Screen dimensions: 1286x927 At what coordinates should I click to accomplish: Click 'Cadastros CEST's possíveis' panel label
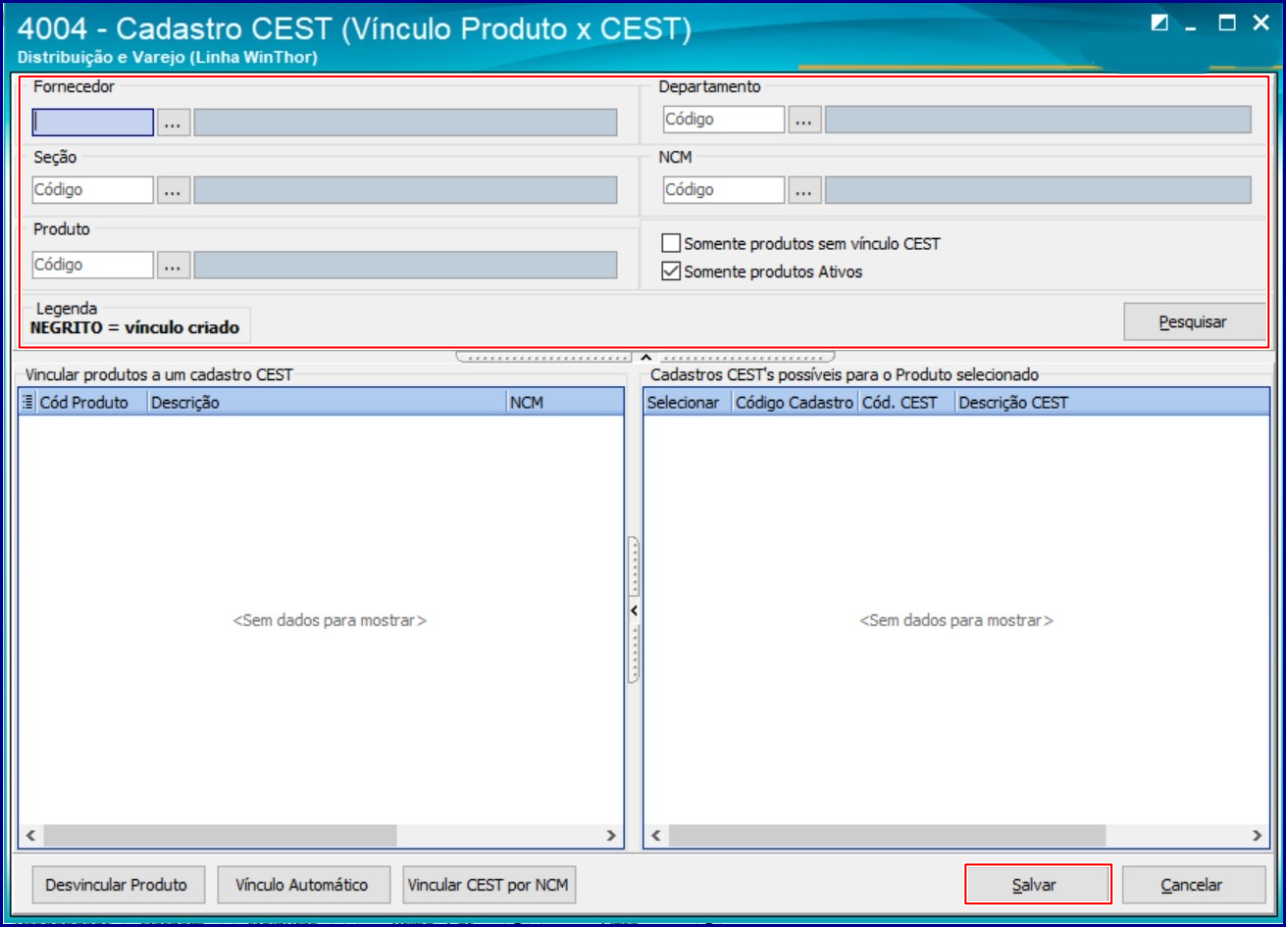tap(844, 375)
